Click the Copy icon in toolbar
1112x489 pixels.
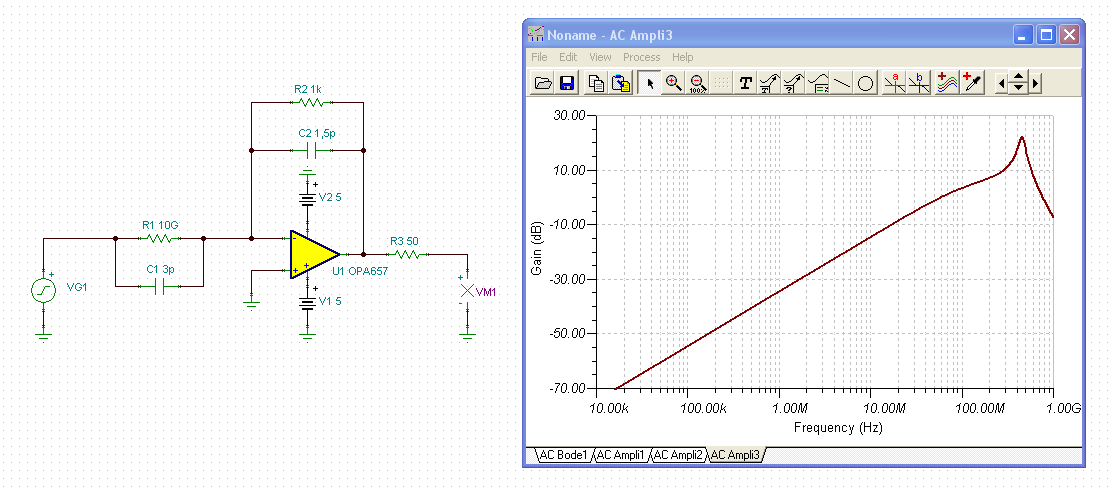597,83
